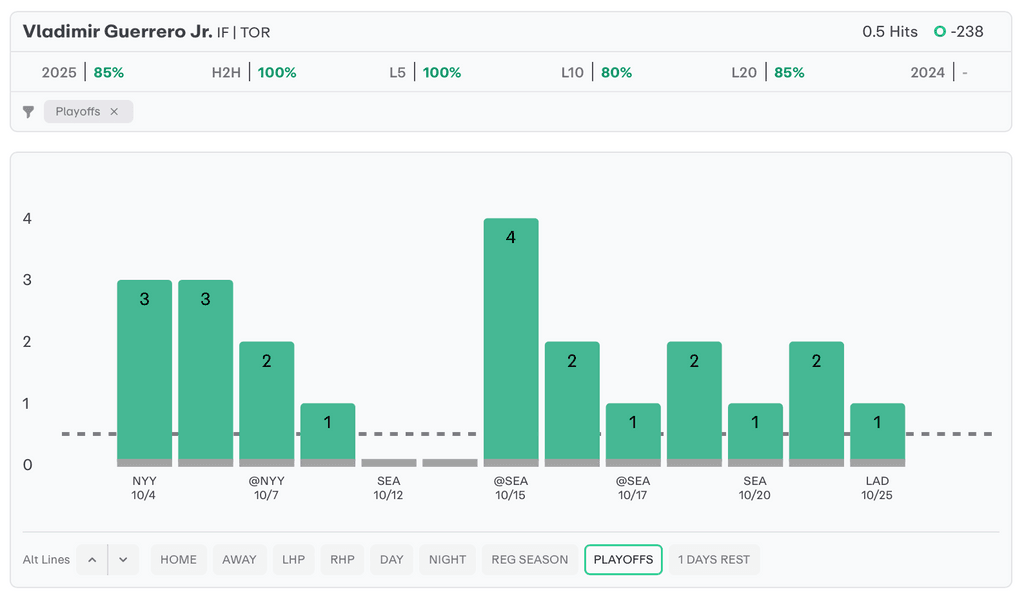Filter by DAY games
Image resolution: width=1024 pixels, height=601 pixels.
click(391, 560)
